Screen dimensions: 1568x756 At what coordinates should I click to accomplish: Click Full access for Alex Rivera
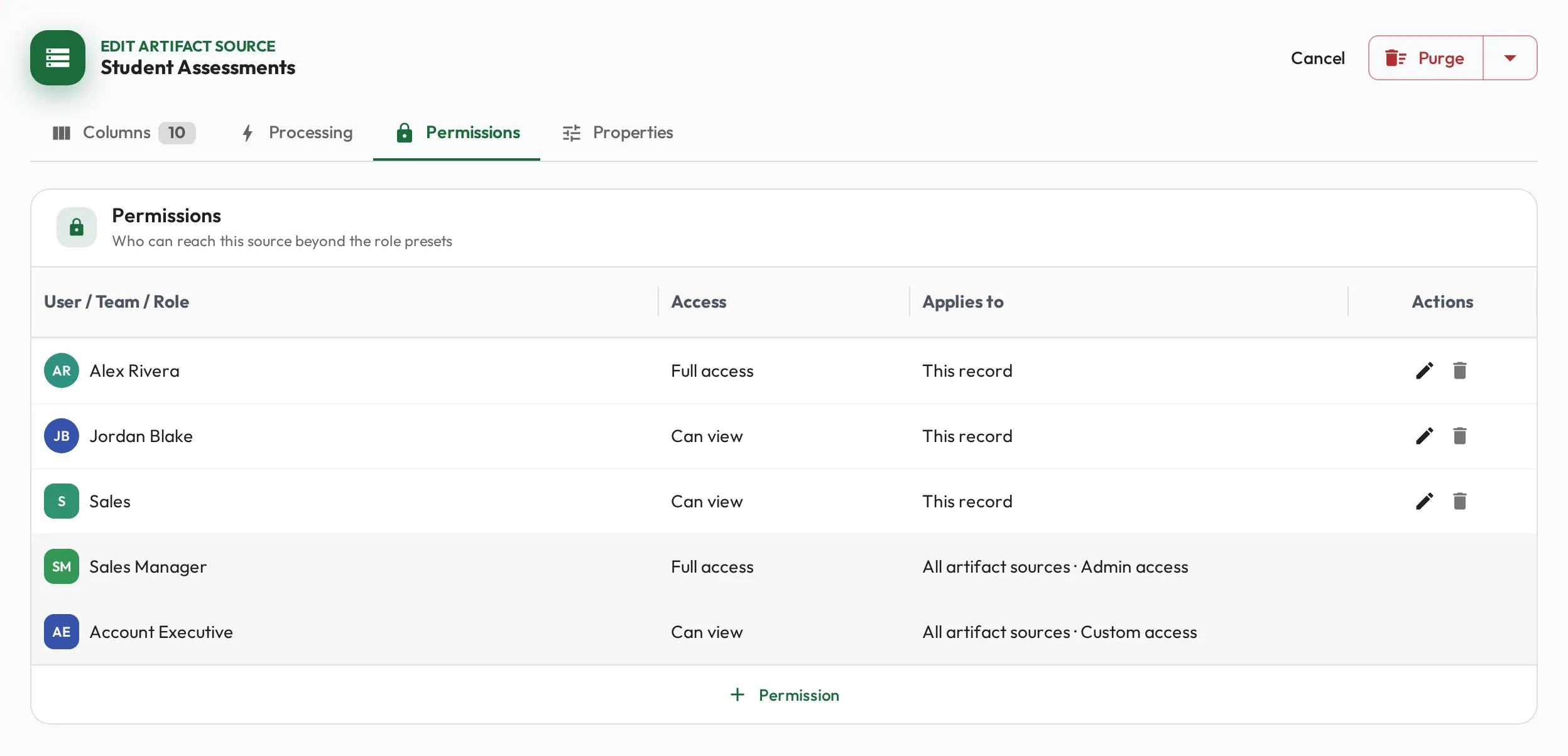(x=712, y=371)
